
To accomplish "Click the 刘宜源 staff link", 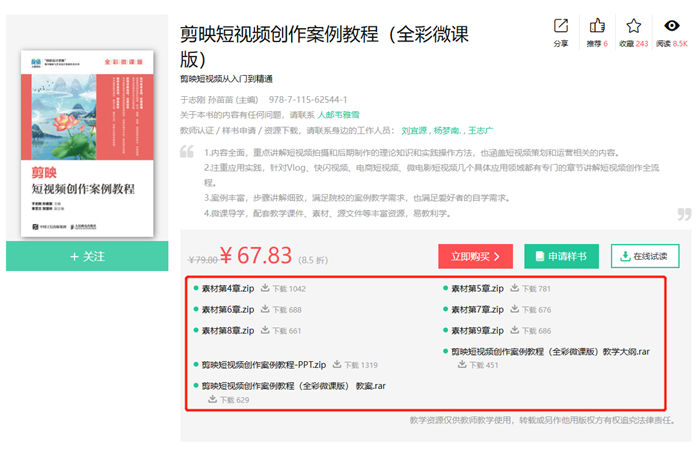I will pos(414,130).
